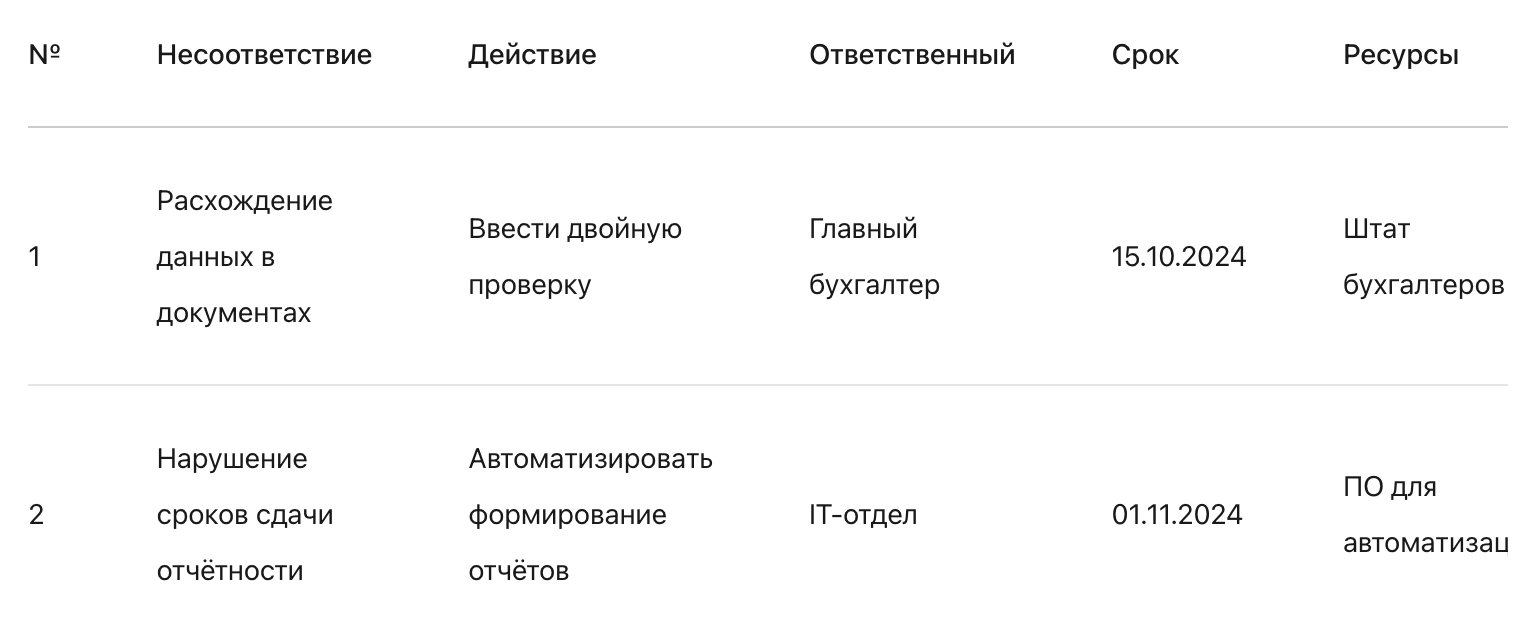The width and height of the screenshot is (1534, 642).
Task: Click 'ПО для автоматизации' cell
Action: pyautogui.click(x=1425, y=515)
